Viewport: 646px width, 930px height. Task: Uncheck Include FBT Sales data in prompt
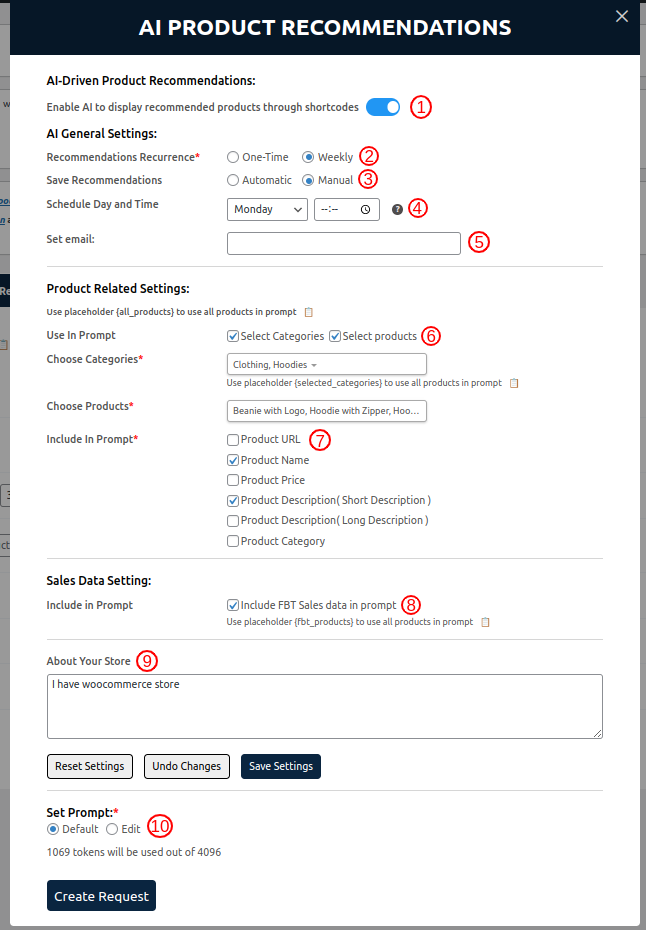pyautogui.click(x=233, y=605)
